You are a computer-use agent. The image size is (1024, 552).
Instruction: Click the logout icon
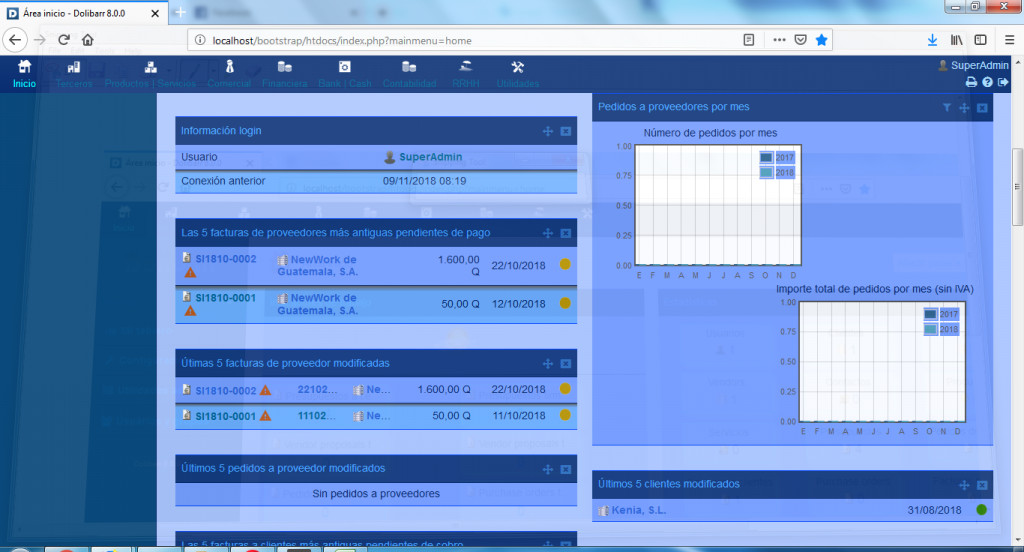tap(1003, 82)
